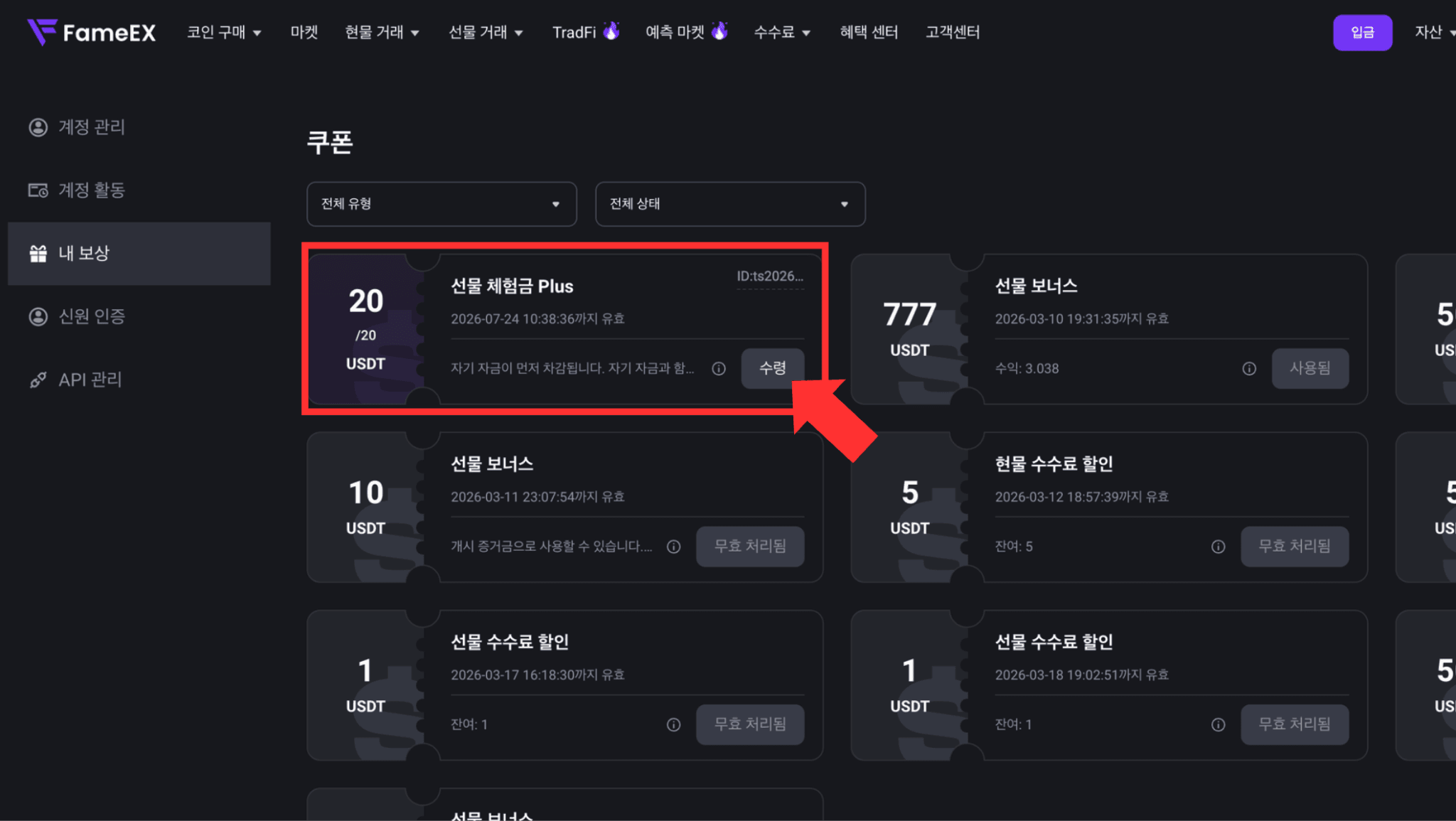Expand the 코인 구매 menu
Viewport: 1456px width, 821px height.
[224, 32]
